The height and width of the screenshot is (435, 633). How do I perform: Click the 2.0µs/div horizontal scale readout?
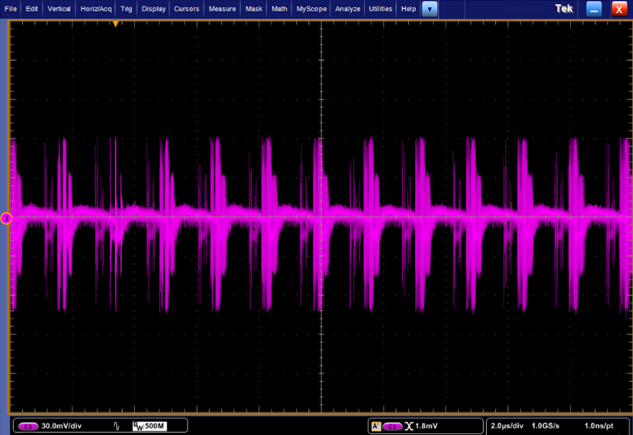pyautogui.click(x=506, y=426)
